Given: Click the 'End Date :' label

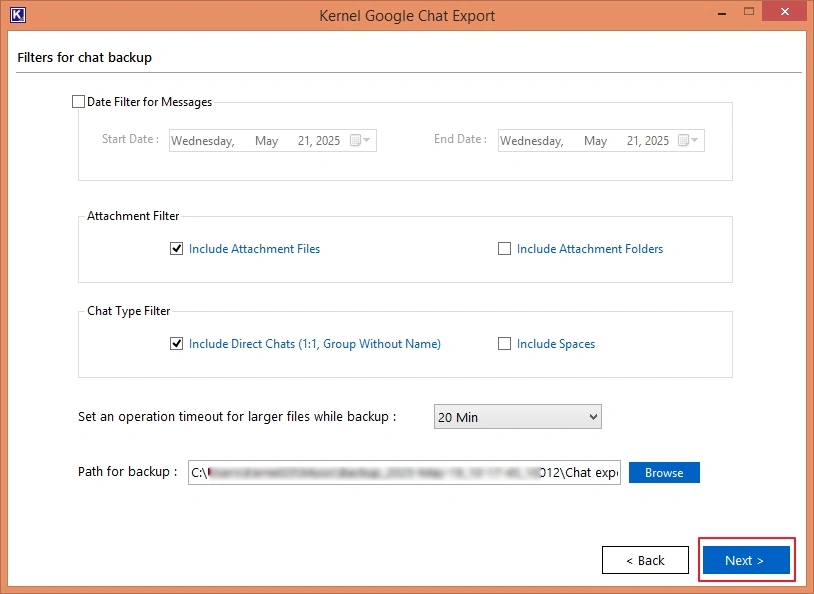Looking at the screenshot, I should pos(460,139).
